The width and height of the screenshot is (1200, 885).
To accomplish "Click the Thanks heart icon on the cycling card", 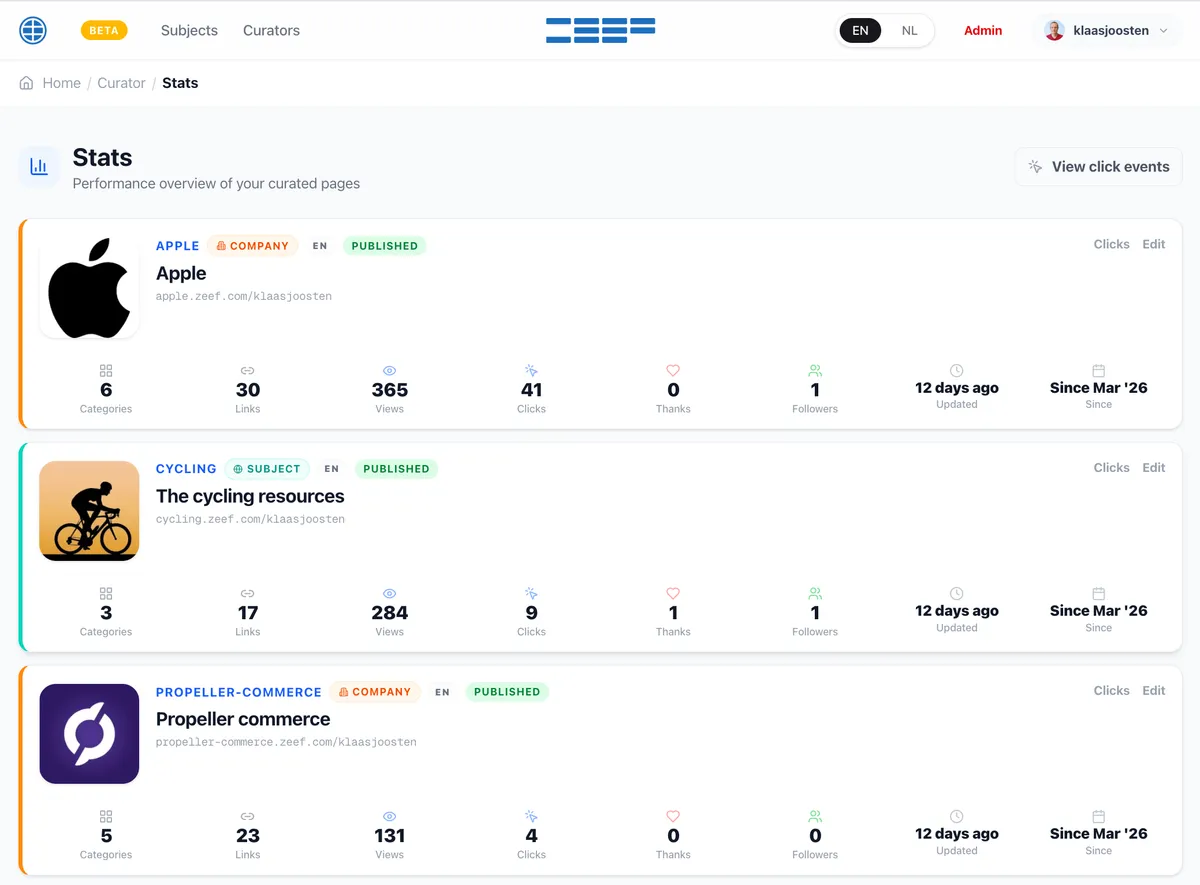I will (673, 594).
